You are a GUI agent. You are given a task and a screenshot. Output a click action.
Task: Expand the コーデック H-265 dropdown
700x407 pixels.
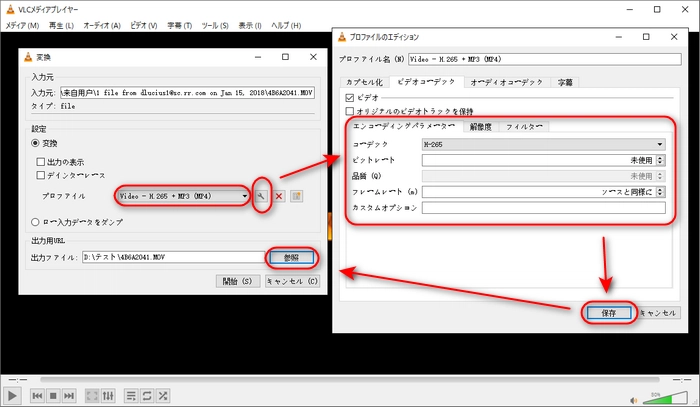[658, 143]
